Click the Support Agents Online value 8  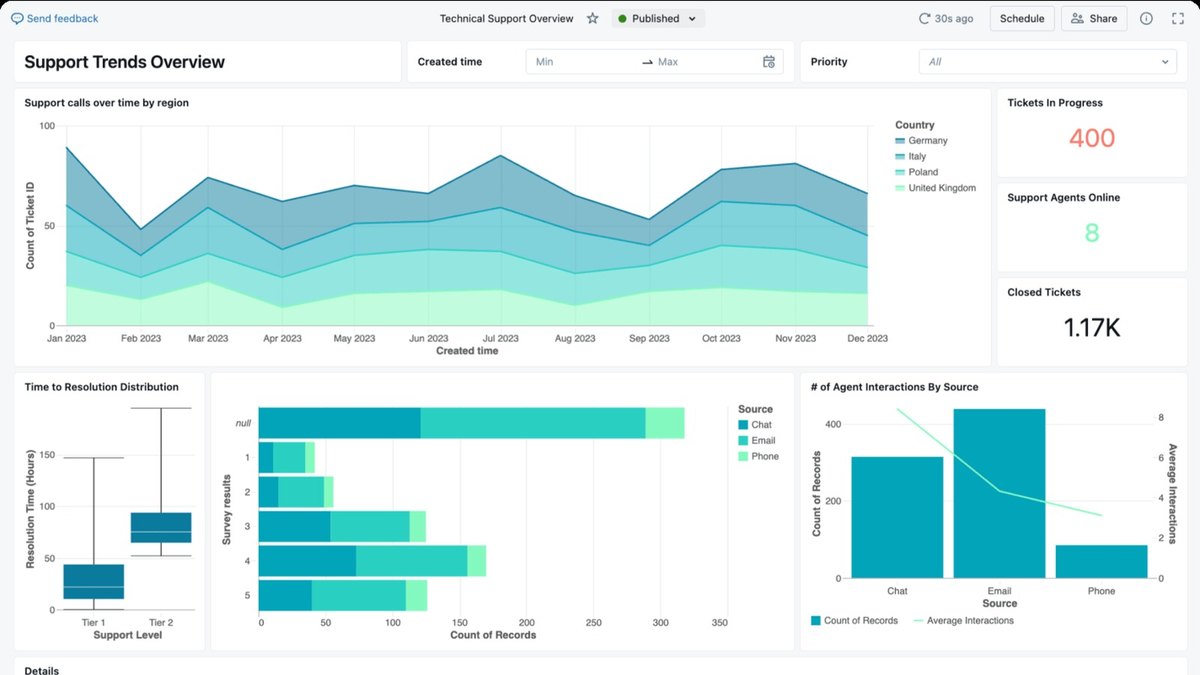(x=1092, y=233)
